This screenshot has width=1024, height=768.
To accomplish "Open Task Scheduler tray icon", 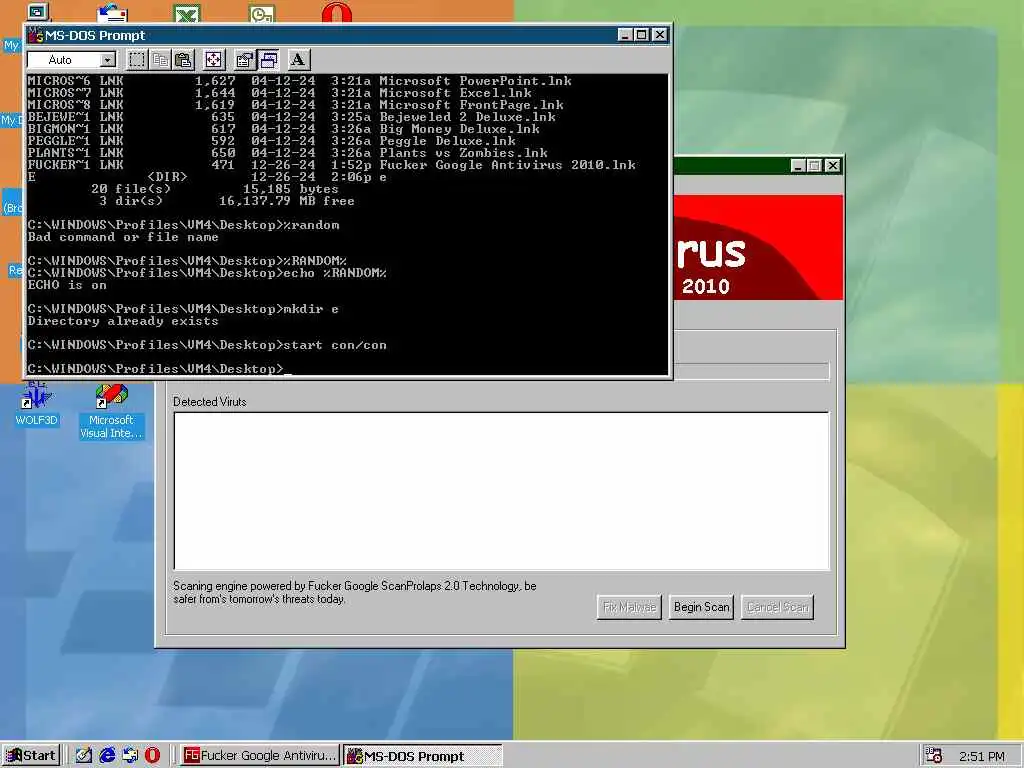I will point(933,756).
